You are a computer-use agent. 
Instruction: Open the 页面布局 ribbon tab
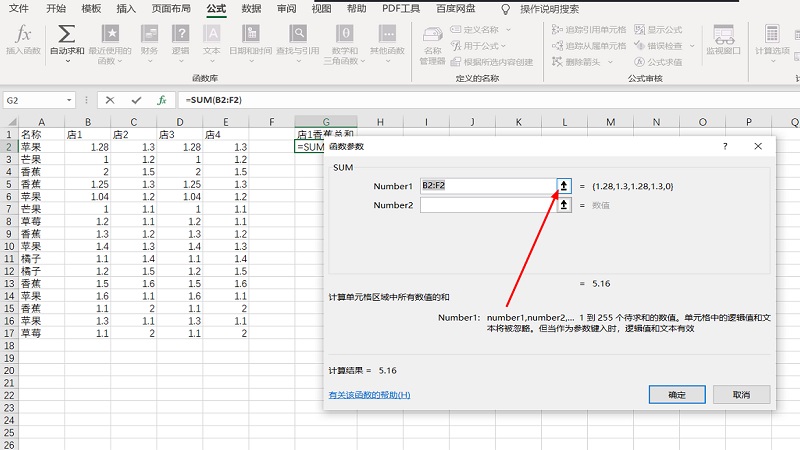[170, 8]
